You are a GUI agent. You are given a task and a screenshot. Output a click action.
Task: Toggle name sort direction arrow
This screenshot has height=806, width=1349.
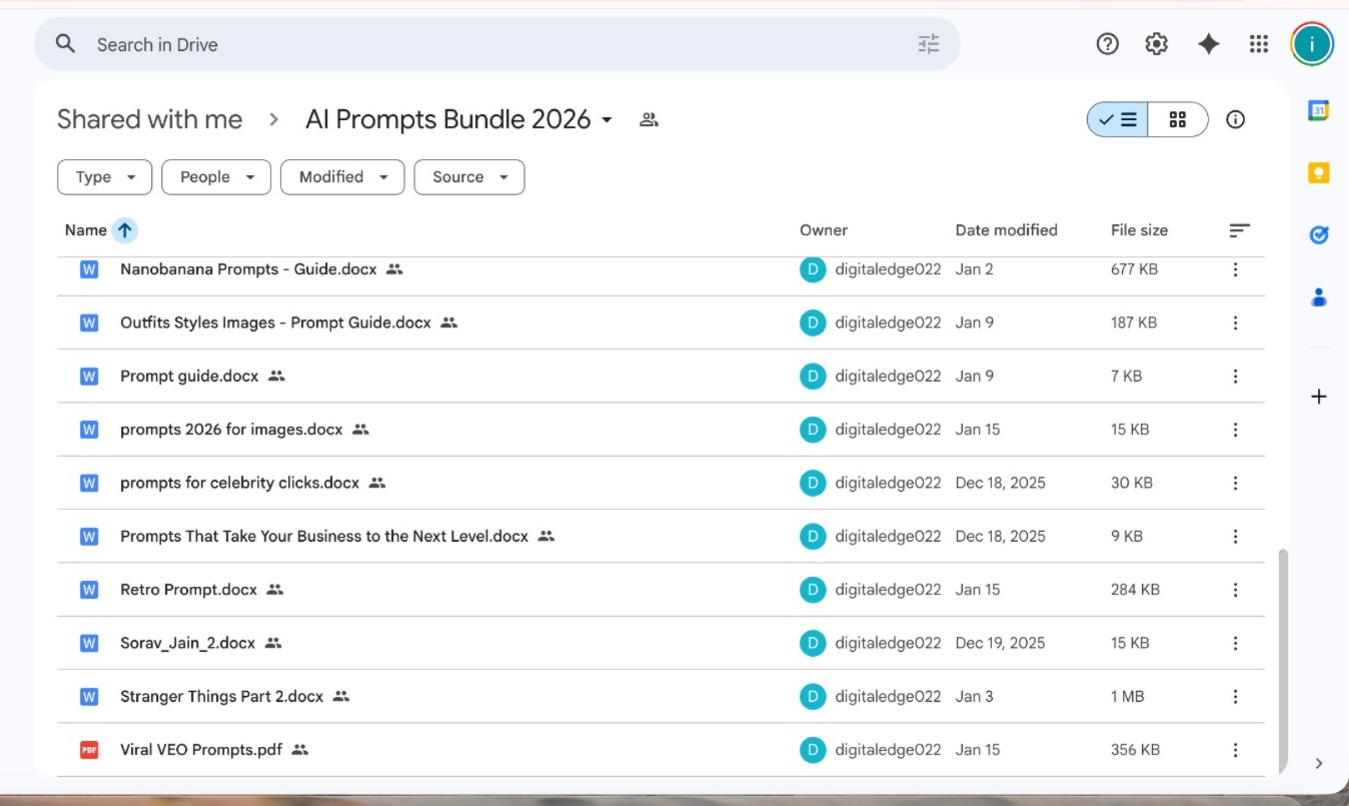124,230
